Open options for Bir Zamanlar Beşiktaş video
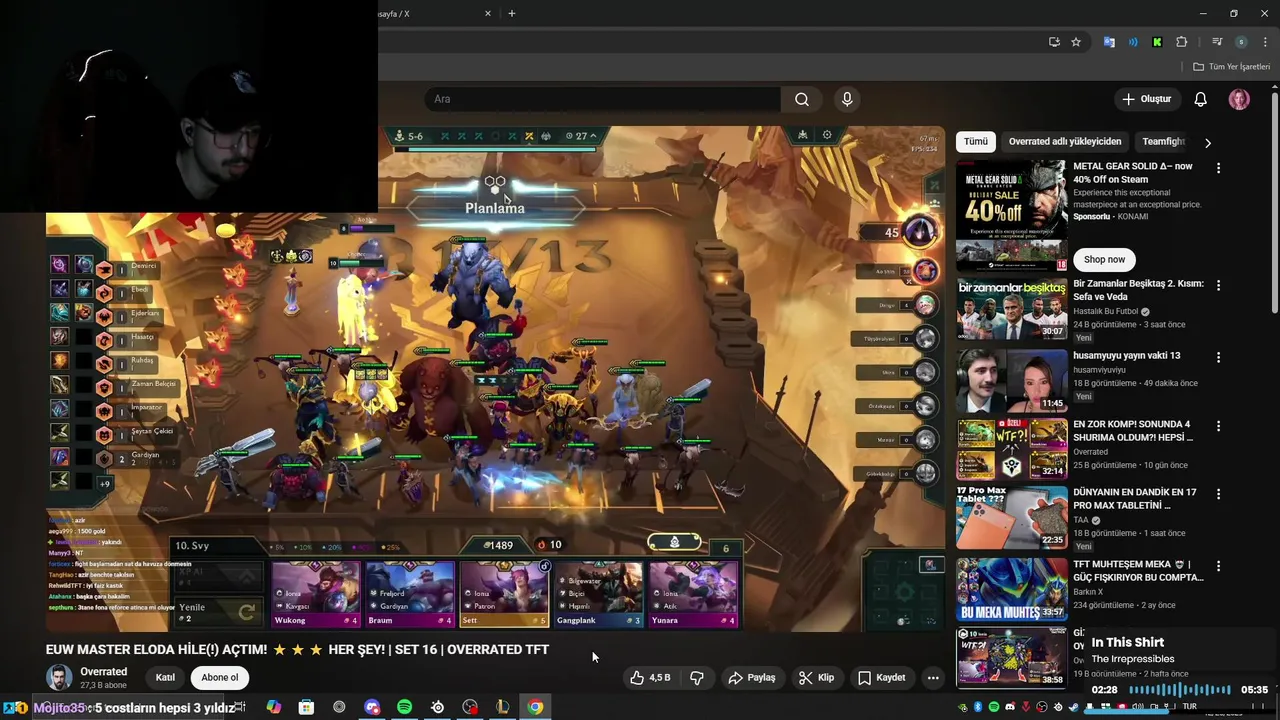This screenshot has height=720, width=1280. 1218,286
